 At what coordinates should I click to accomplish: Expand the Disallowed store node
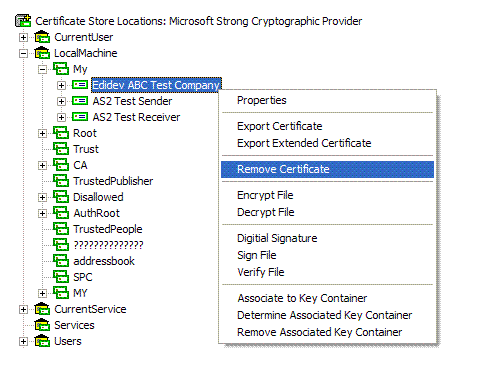(x=42, y=197)
